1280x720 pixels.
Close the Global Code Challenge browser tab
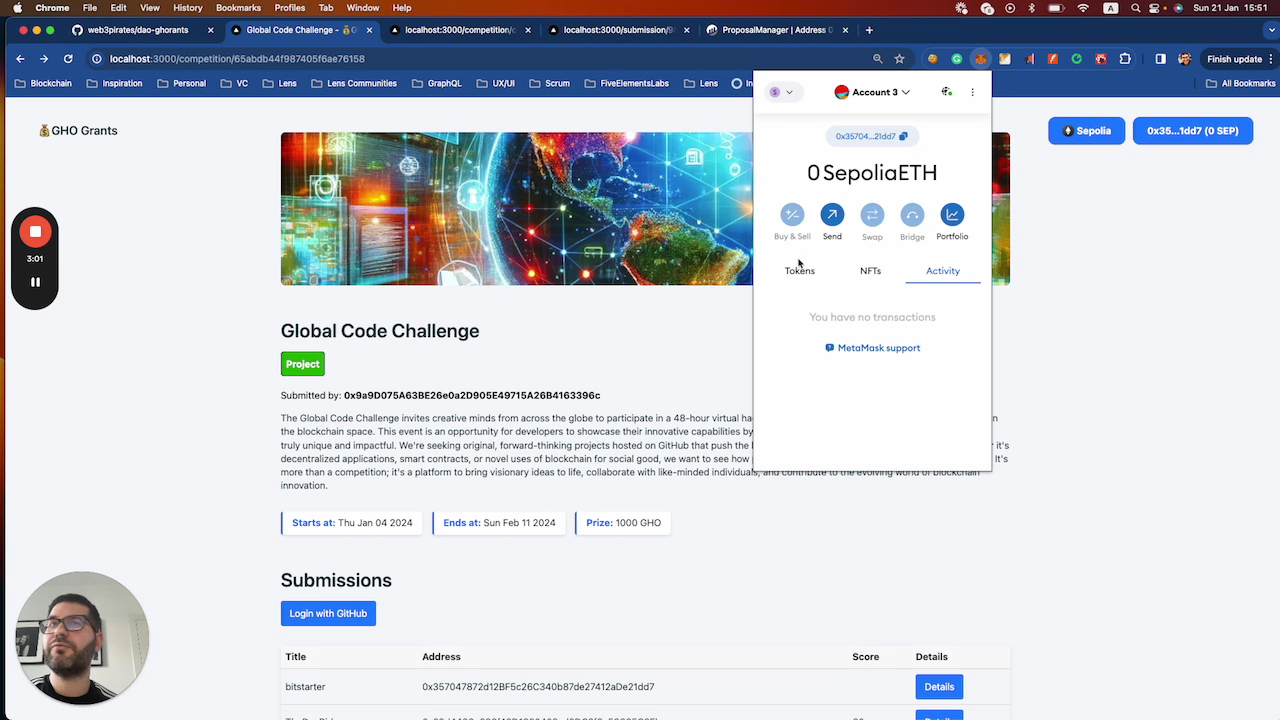[x=369, y=30]
